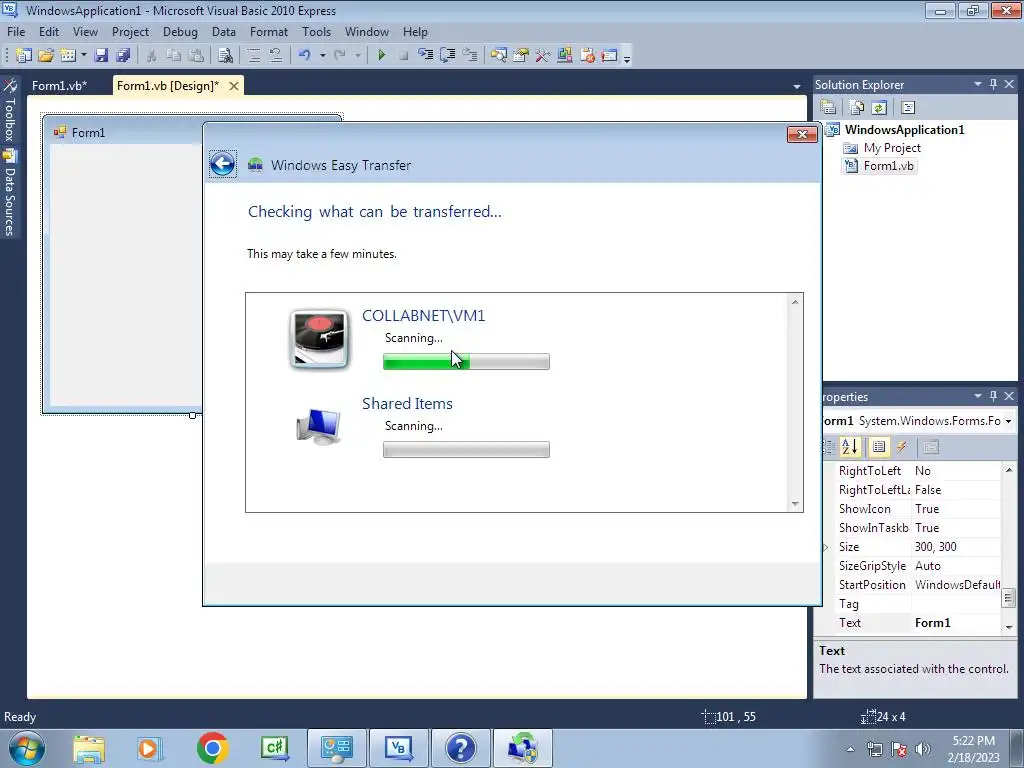Click Solution Explorer Properties icon

pyautogui.click(x=828, y=107)
